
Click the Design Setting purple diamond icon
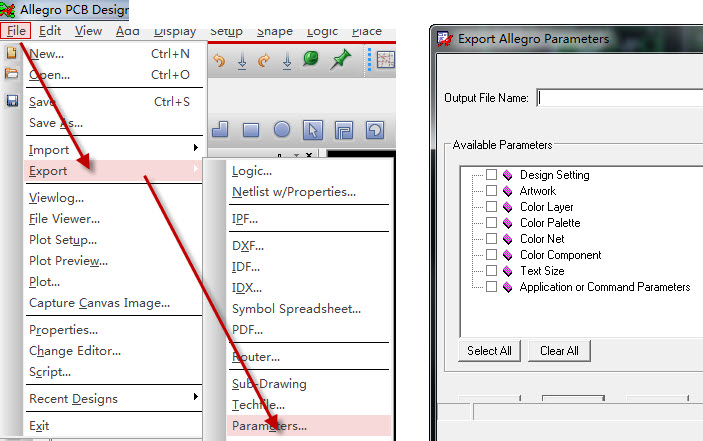(508, 175)
